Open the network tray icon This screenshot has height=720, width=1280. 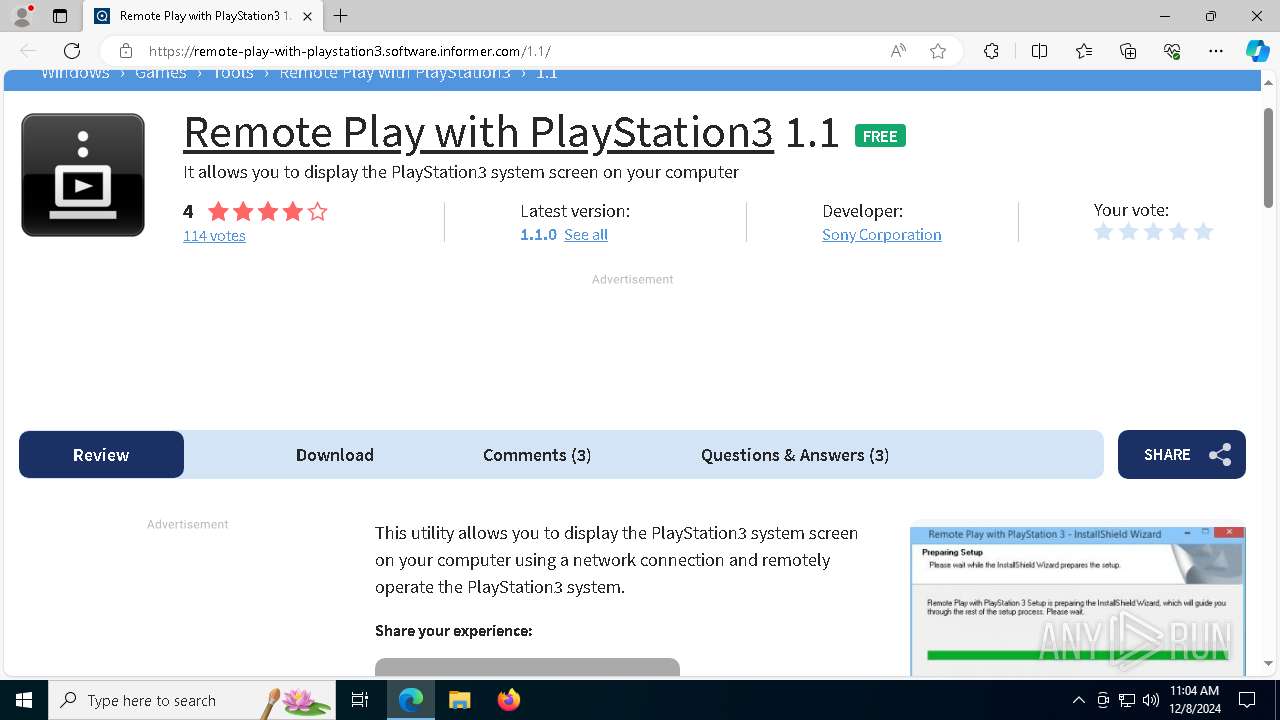pos(1127,700)
